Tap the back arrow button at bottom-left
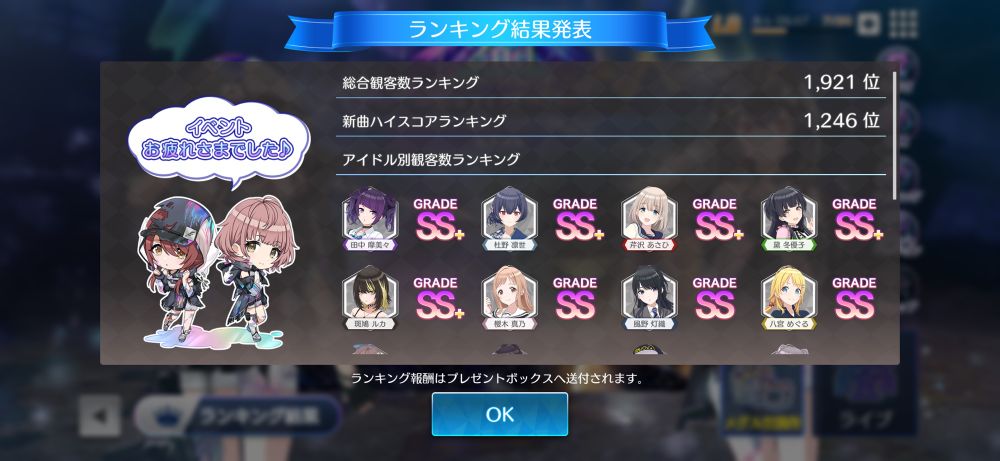The width and height of the screenshot is (1000, 461). coord(99,416)
